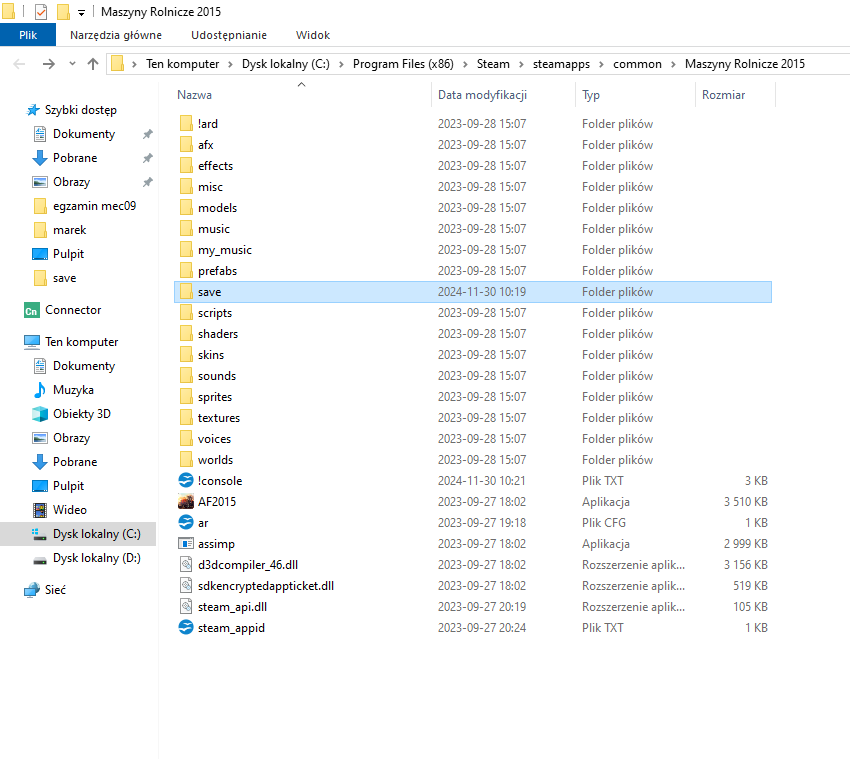The image size is (850, 759).
Task: Select Connector in navigation pane
Action: point(73,310)
